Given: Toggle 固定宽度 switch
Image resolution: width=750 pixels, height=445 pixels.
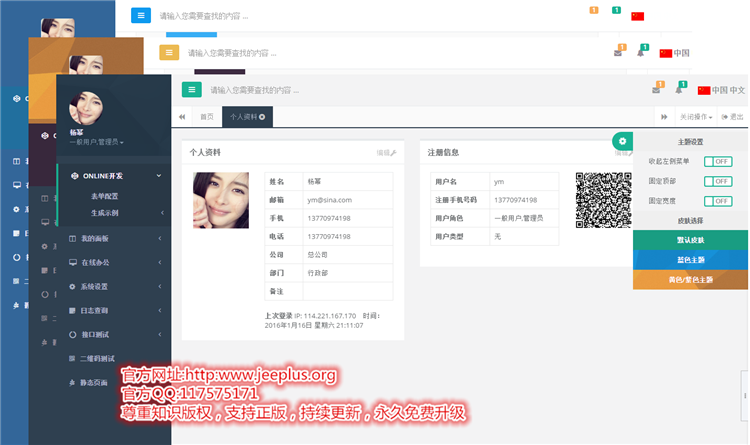Looking at the screenshot, I should point(718,201).
